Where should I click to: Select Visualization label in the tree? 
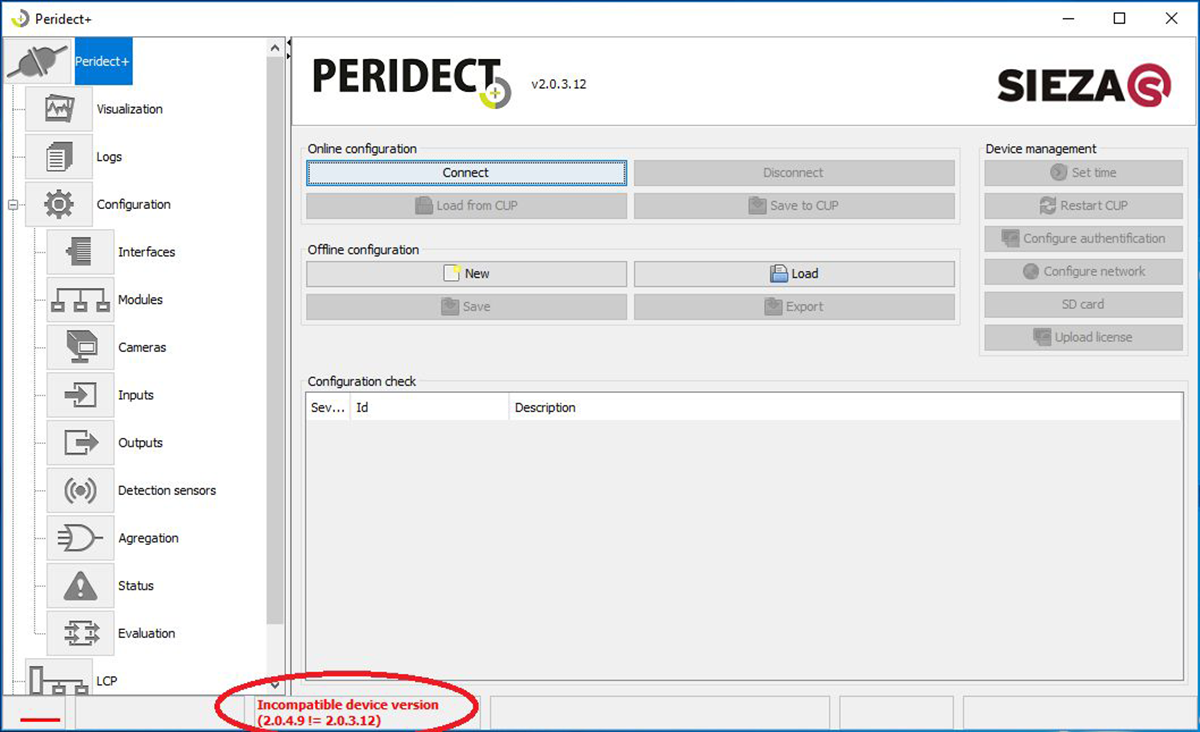[x=130, y=109]
